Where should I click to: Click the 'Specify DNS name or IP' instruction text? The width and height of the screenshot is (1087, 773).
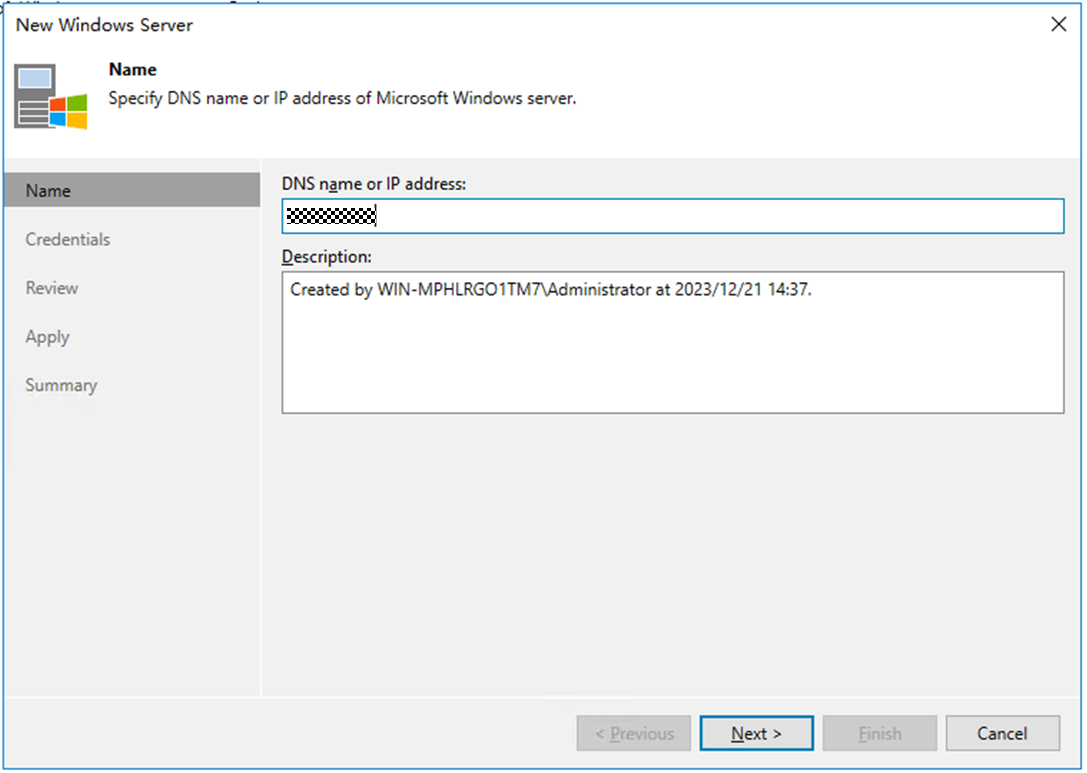pyautogui.click(x=341, y=99)
